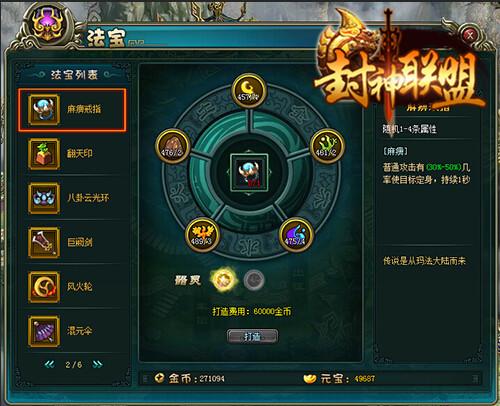This screenshot has height=406, width=500.
Task: Select the 翻天印 treasure icon
Action: [44, 154]
